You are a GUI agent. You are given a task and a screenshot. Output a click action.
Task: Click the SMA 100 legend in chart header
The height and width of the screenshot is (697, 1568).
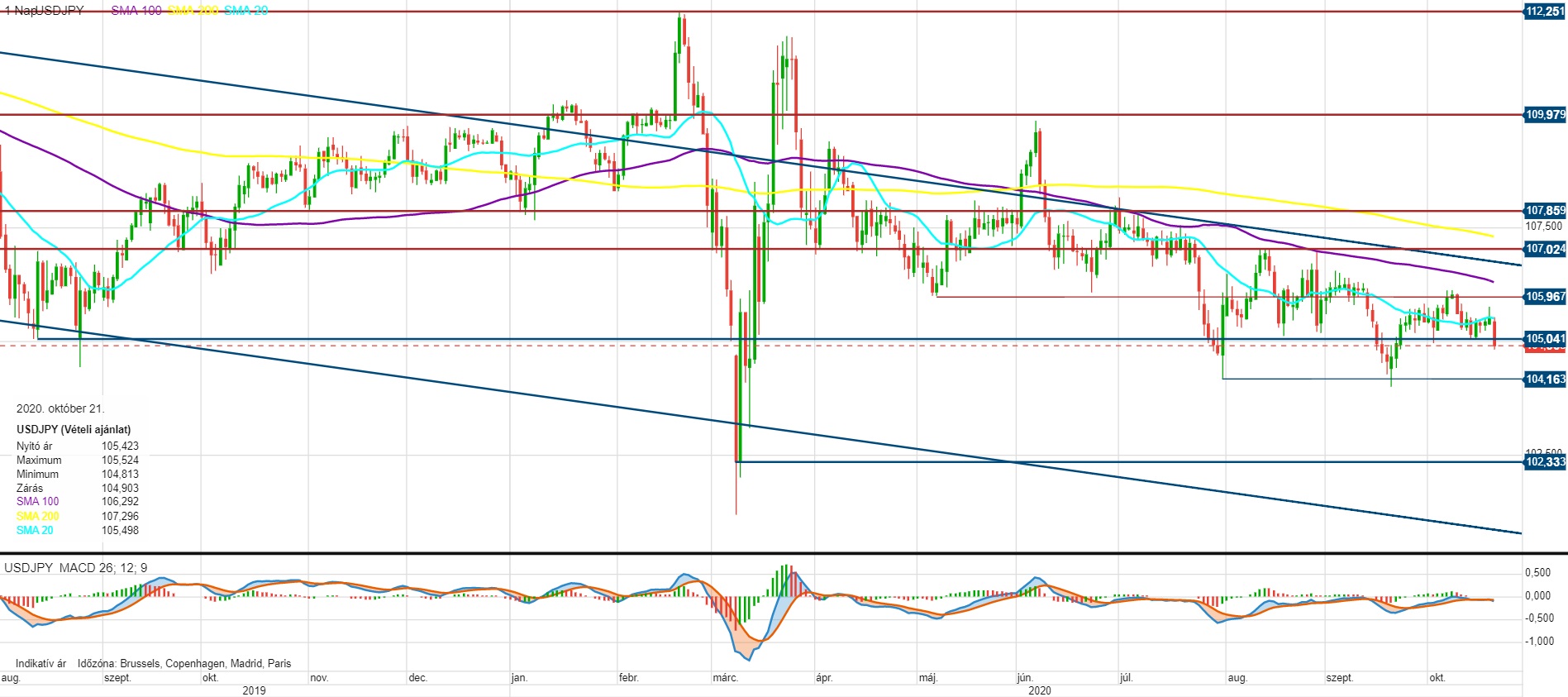point(136,11)
